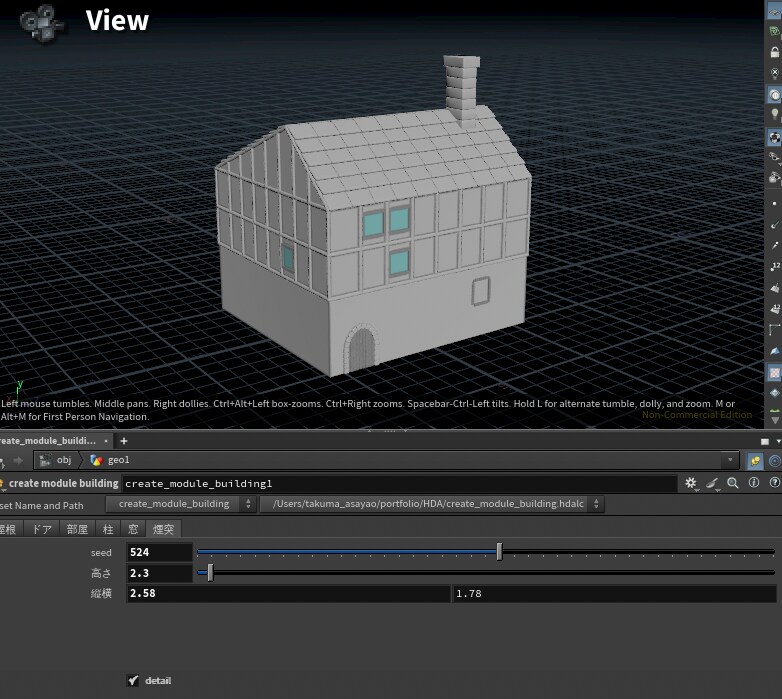Image resolution: width=782 pixels, height=699 pixels.
Task: Add a new pane tab with plus
Action: coord(124,441)
